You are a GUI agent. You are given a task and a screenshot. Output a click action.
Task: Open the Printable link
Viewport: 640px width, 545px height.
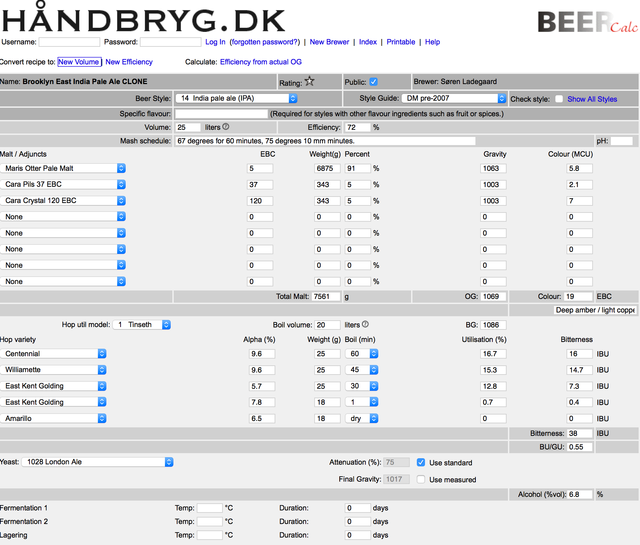401,42
